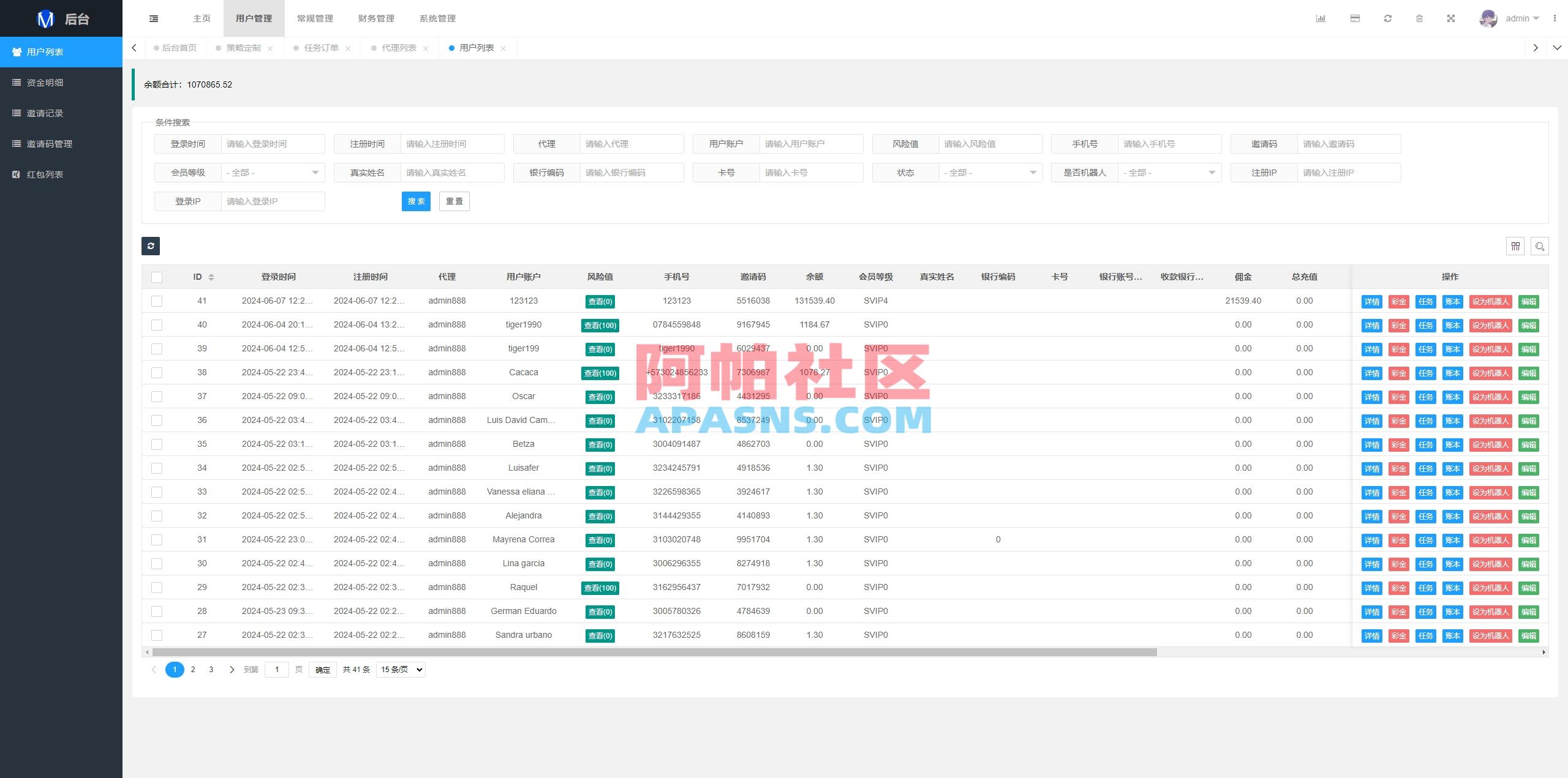Image resolution: width=1568 pixels, height=778 pixels.
Task: Click the magnifier search icon above the table
Action: click(1540, 246)
